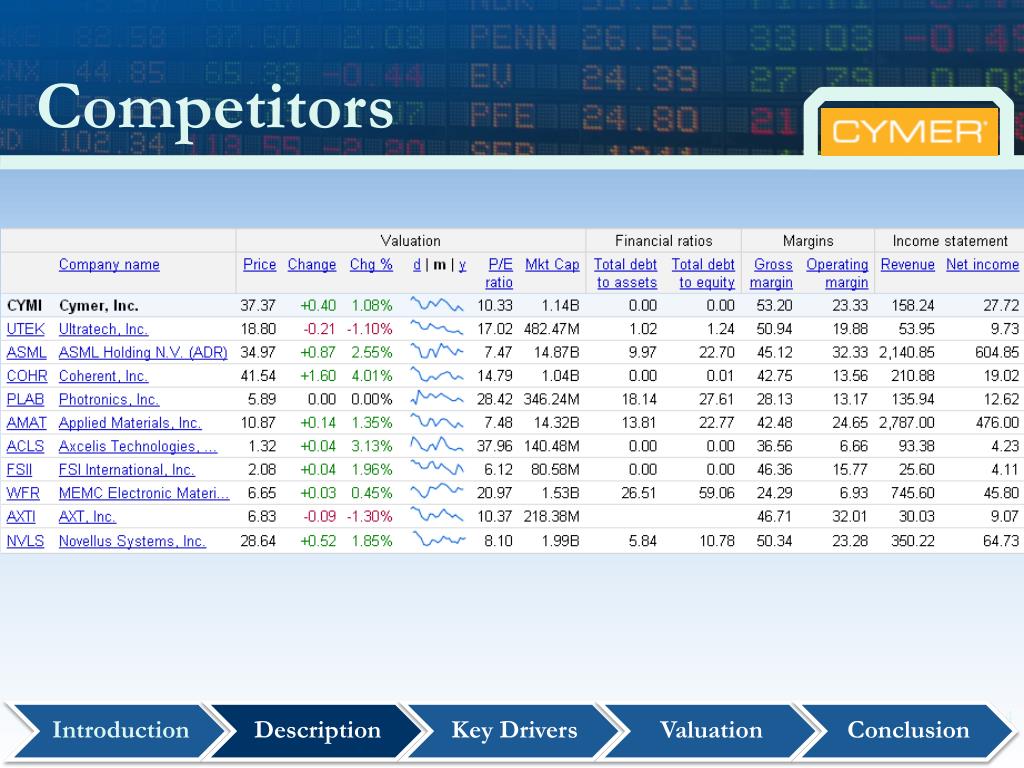Open Photronics, Inc. company link

point(109,400)
